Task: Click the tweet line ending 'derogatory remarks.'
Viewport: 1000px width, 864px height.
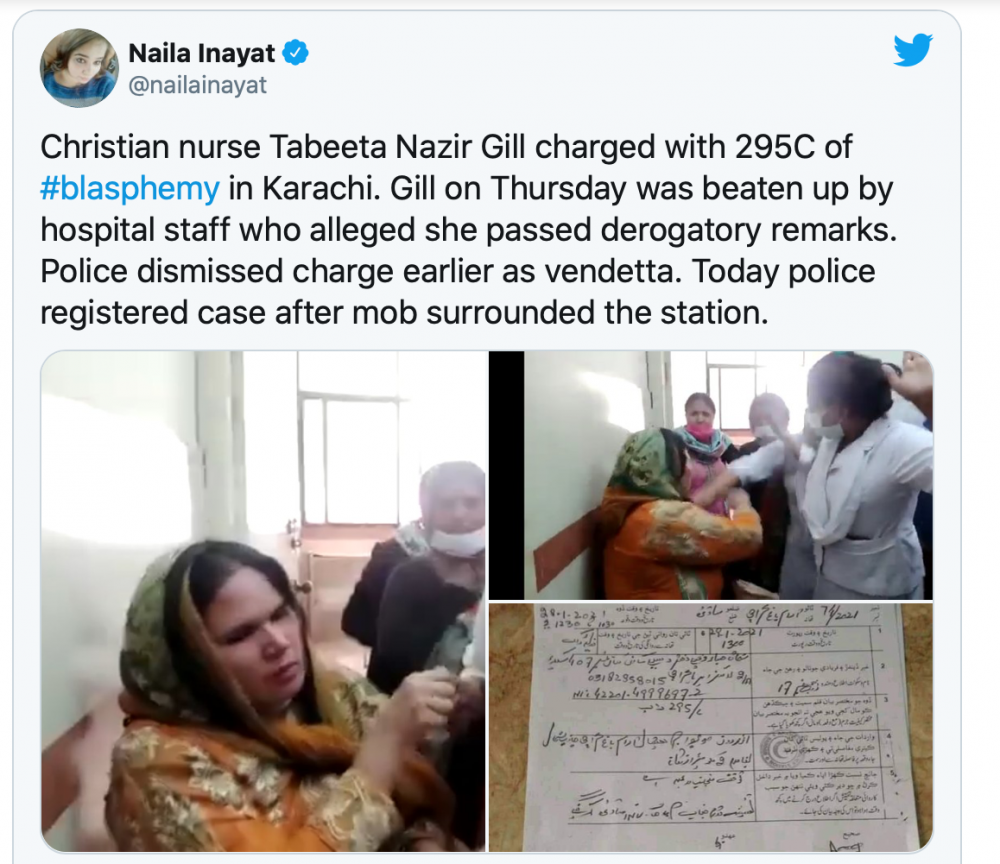Action: coord(469,230)
